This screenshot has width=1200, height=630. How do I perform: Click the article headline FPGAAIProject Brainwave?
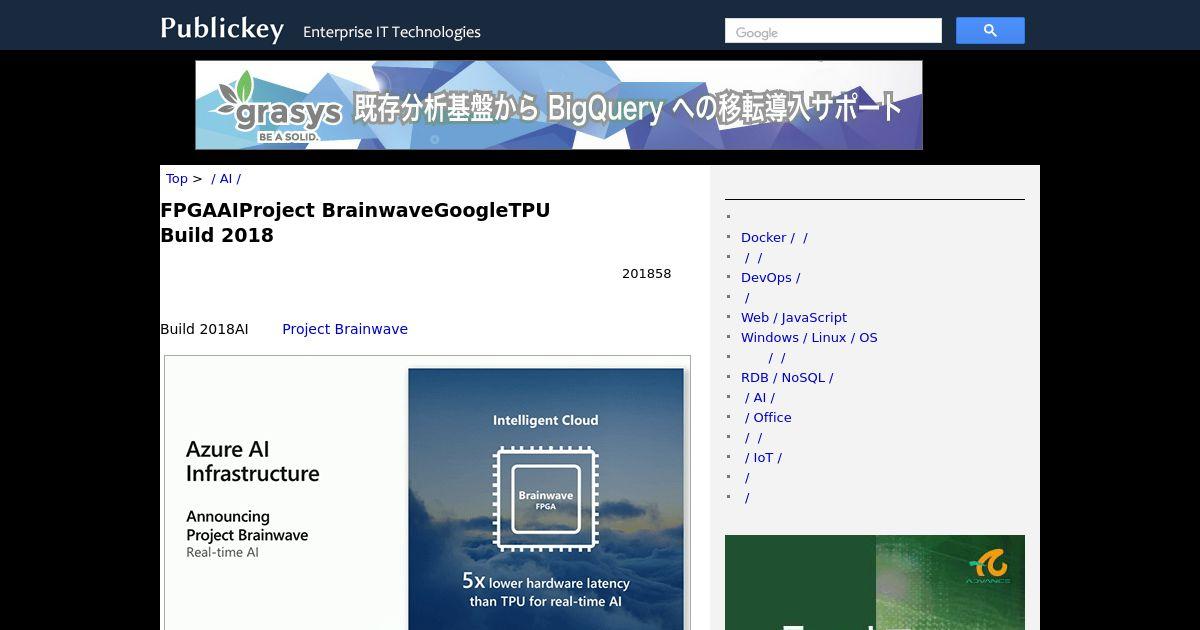click(355, 223)
